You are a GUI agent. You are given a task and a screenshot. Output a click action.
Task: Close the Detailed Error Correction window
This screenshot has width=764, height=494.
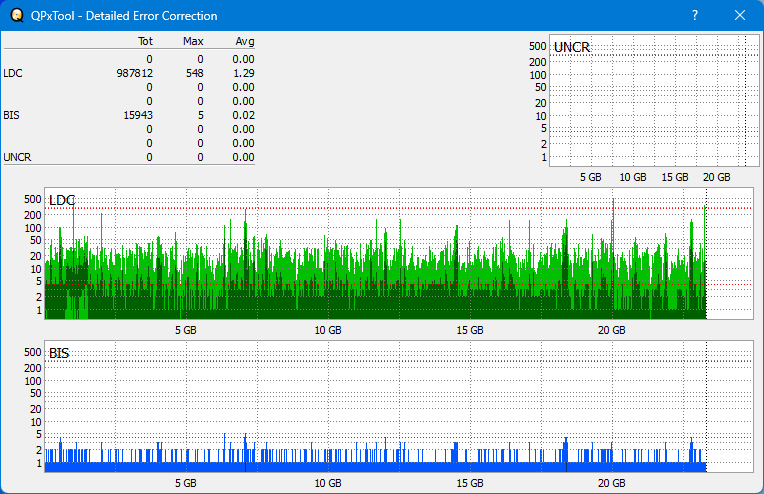click(740, 15)
